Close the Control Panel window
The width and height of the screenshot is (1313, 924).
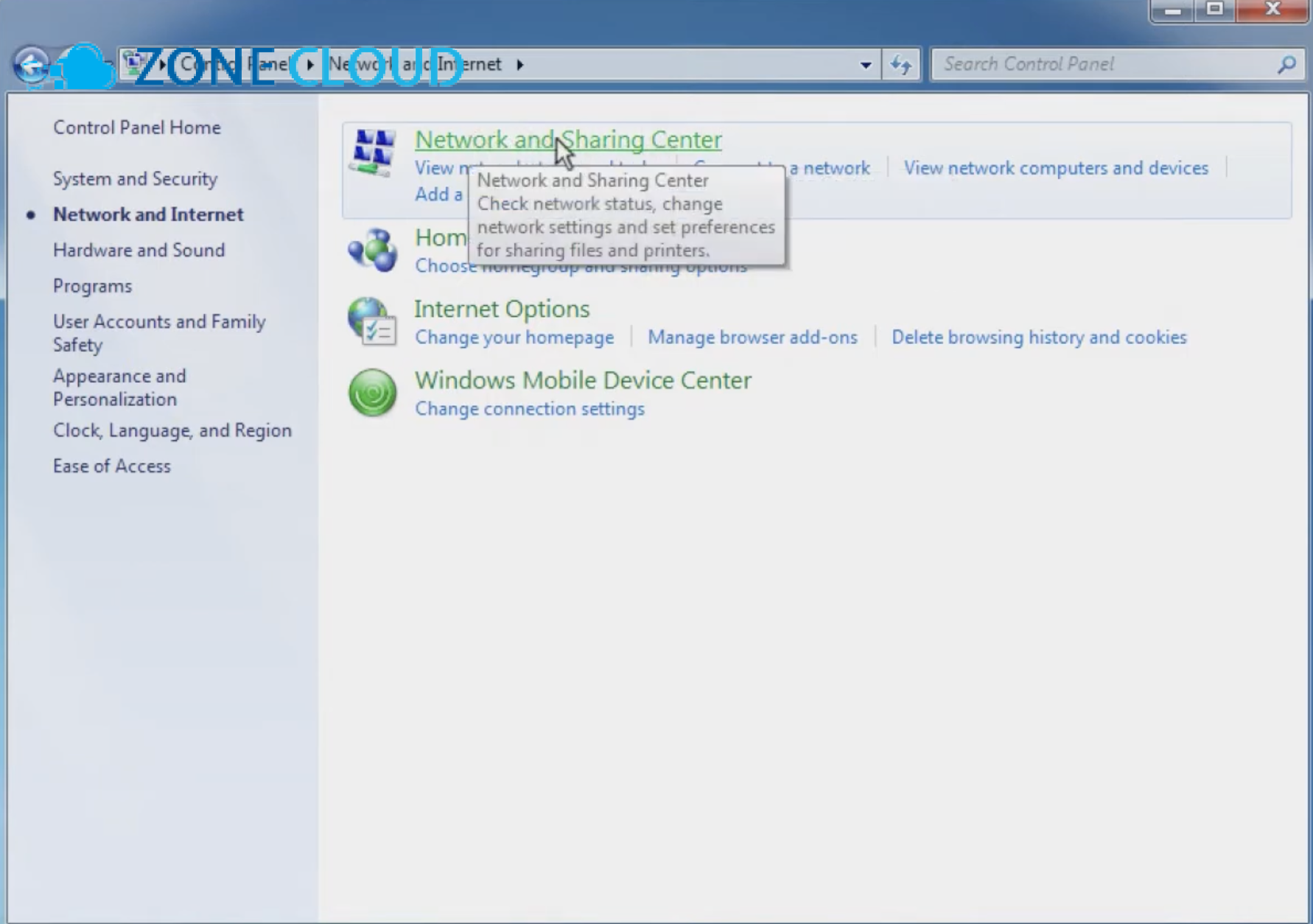click(1272, 10)
